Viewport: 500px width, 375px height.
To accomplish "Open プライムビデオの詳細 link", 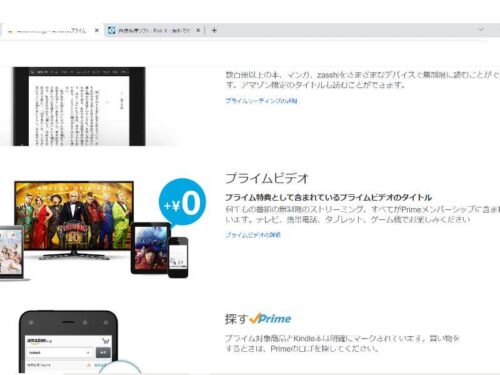I will coord(253,235).
